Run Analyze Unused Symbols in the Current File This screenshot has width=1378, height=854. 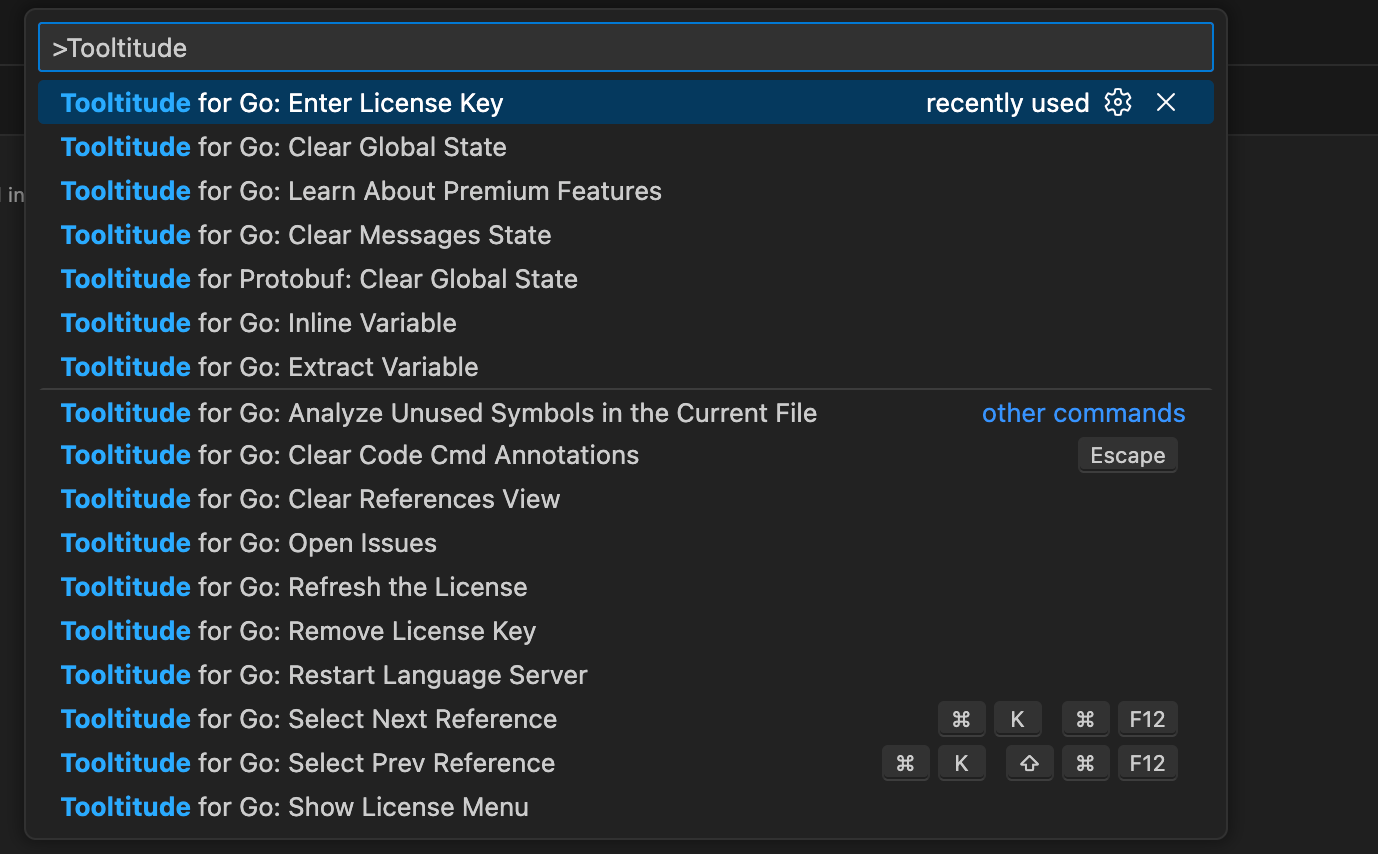tap(439, 412)
